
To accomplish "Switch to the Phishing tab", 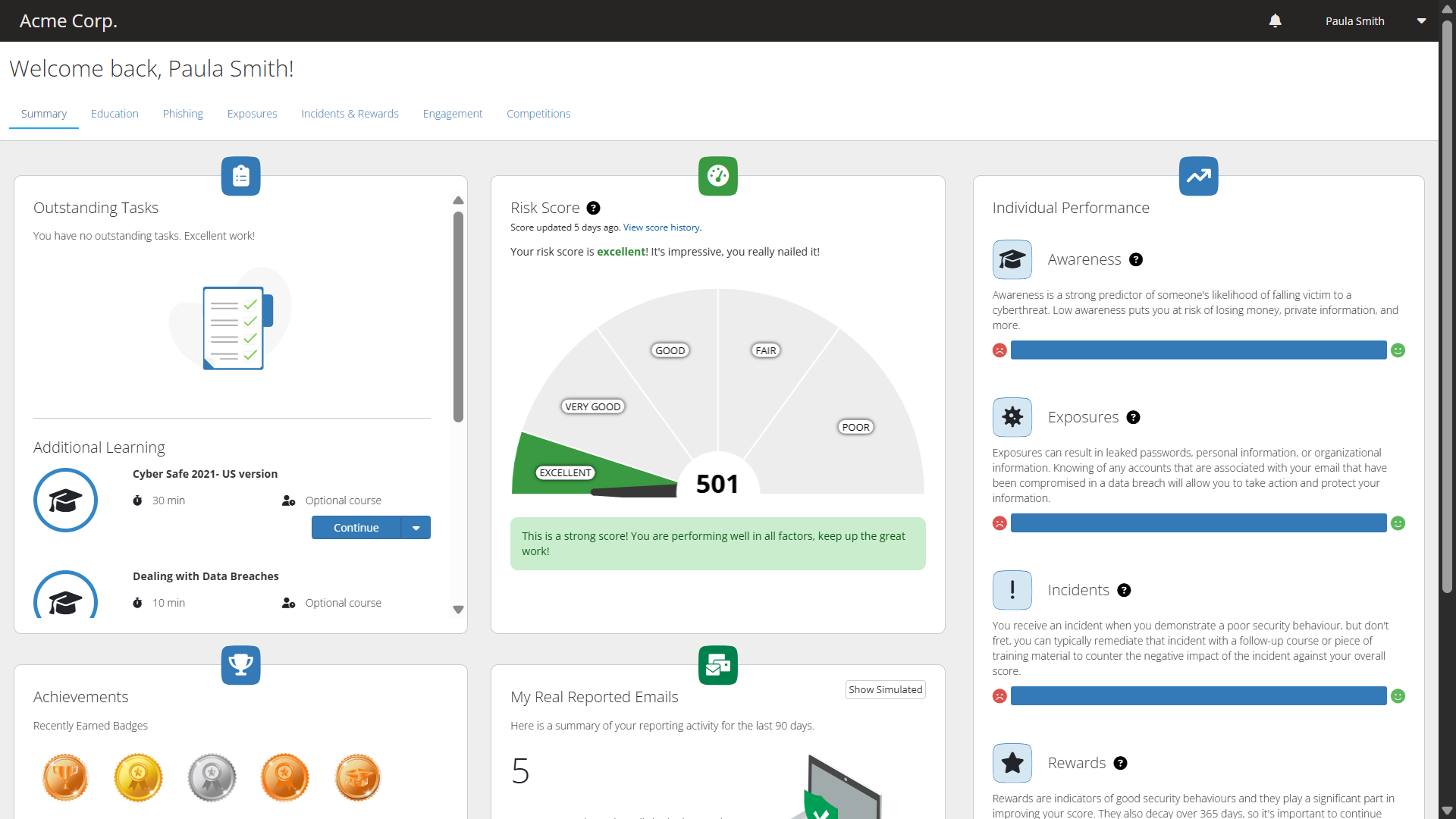I will (183, 114).
